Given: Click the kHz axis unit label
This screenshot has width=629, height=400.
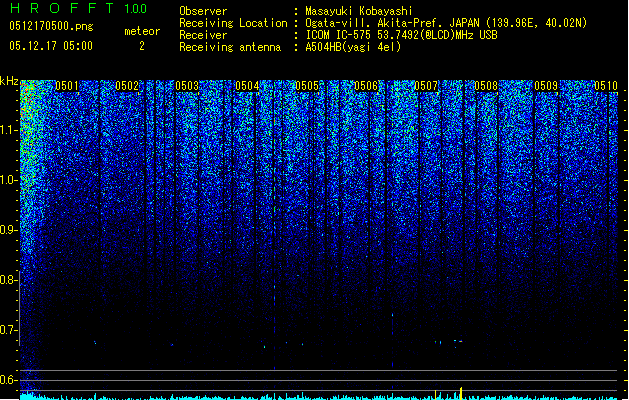Looking at the screenshot, I should (x=9, y=81).
